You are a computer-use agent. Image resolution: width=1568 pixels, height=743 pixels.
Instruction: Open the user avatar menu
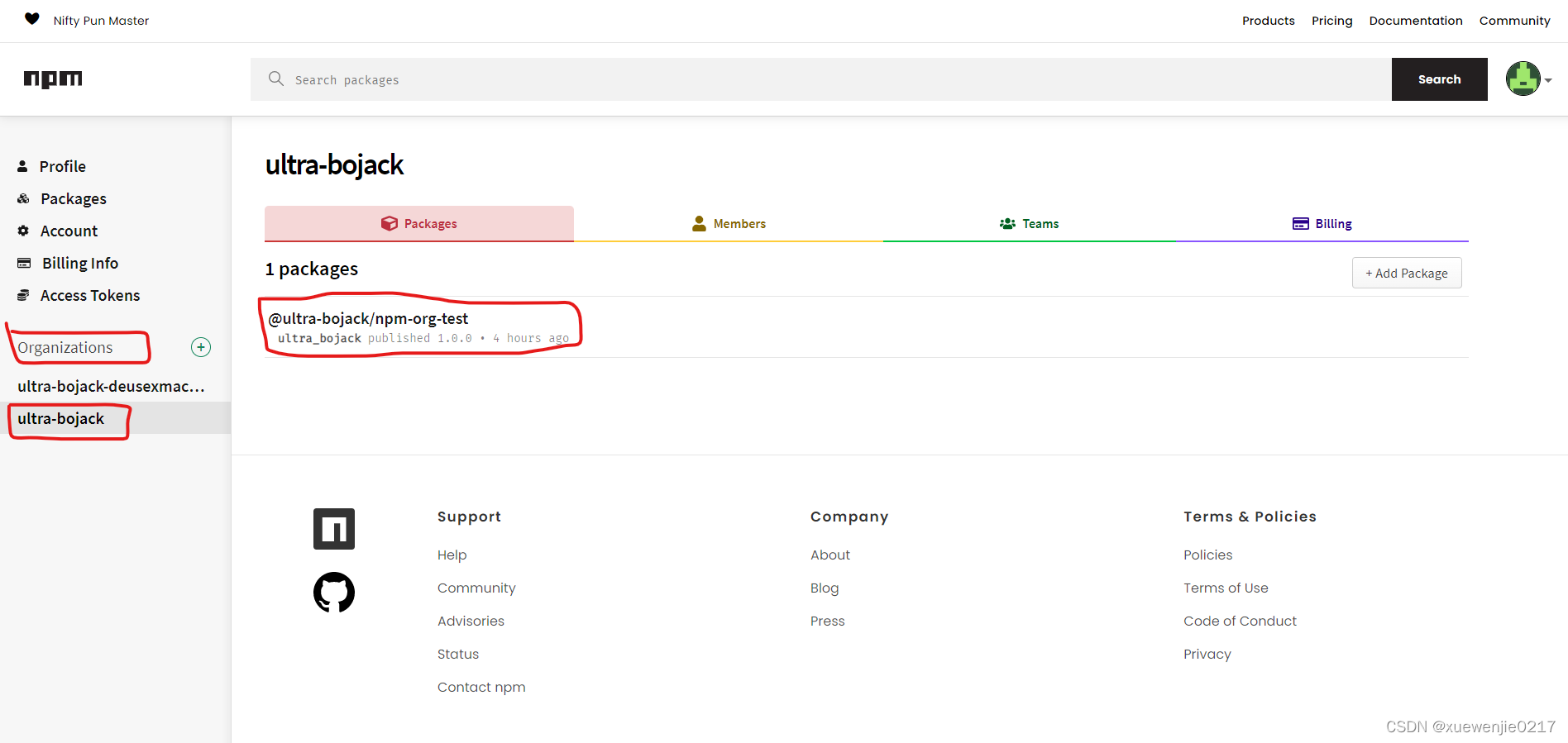[1528, 79]
